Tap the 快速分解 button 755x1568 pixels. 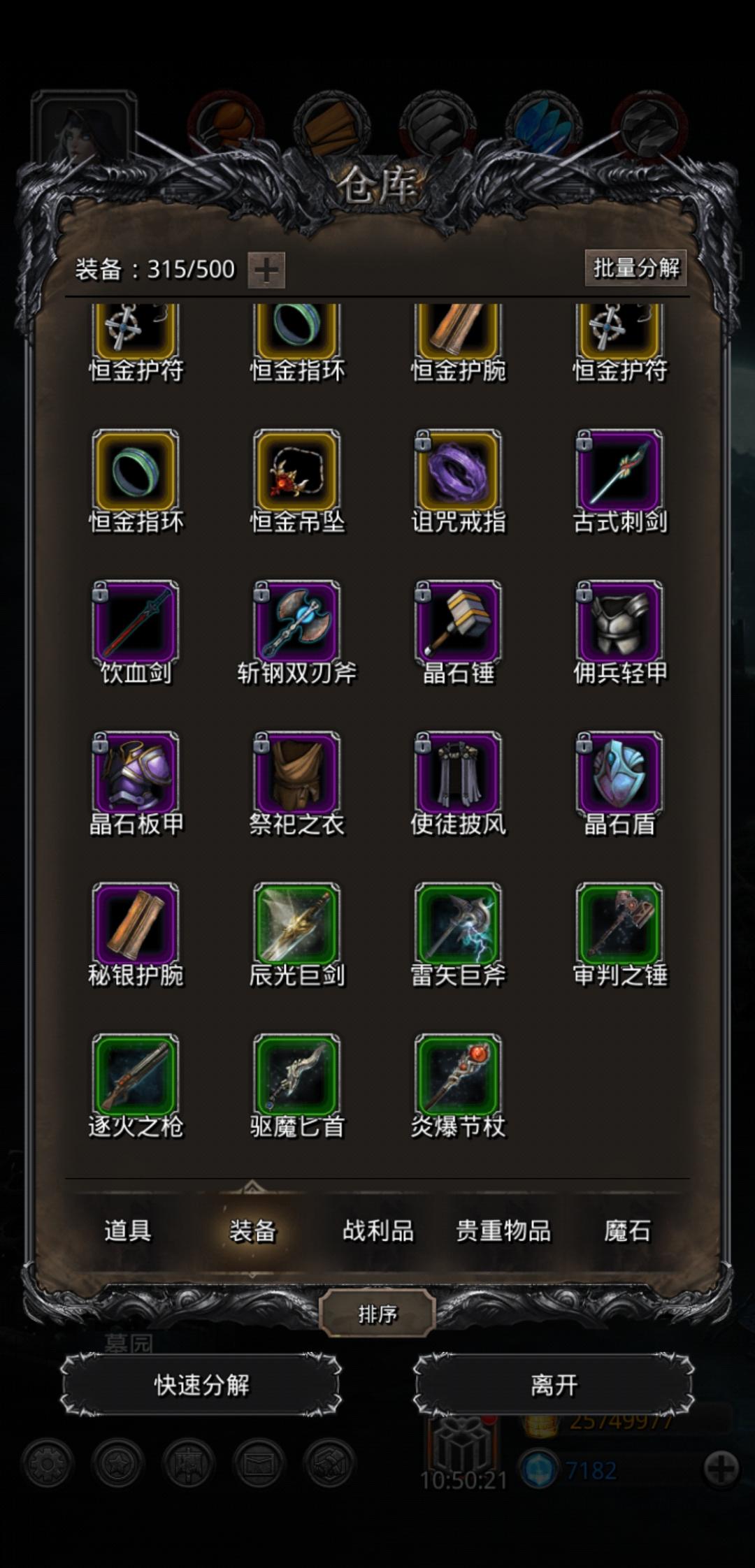201,1385
